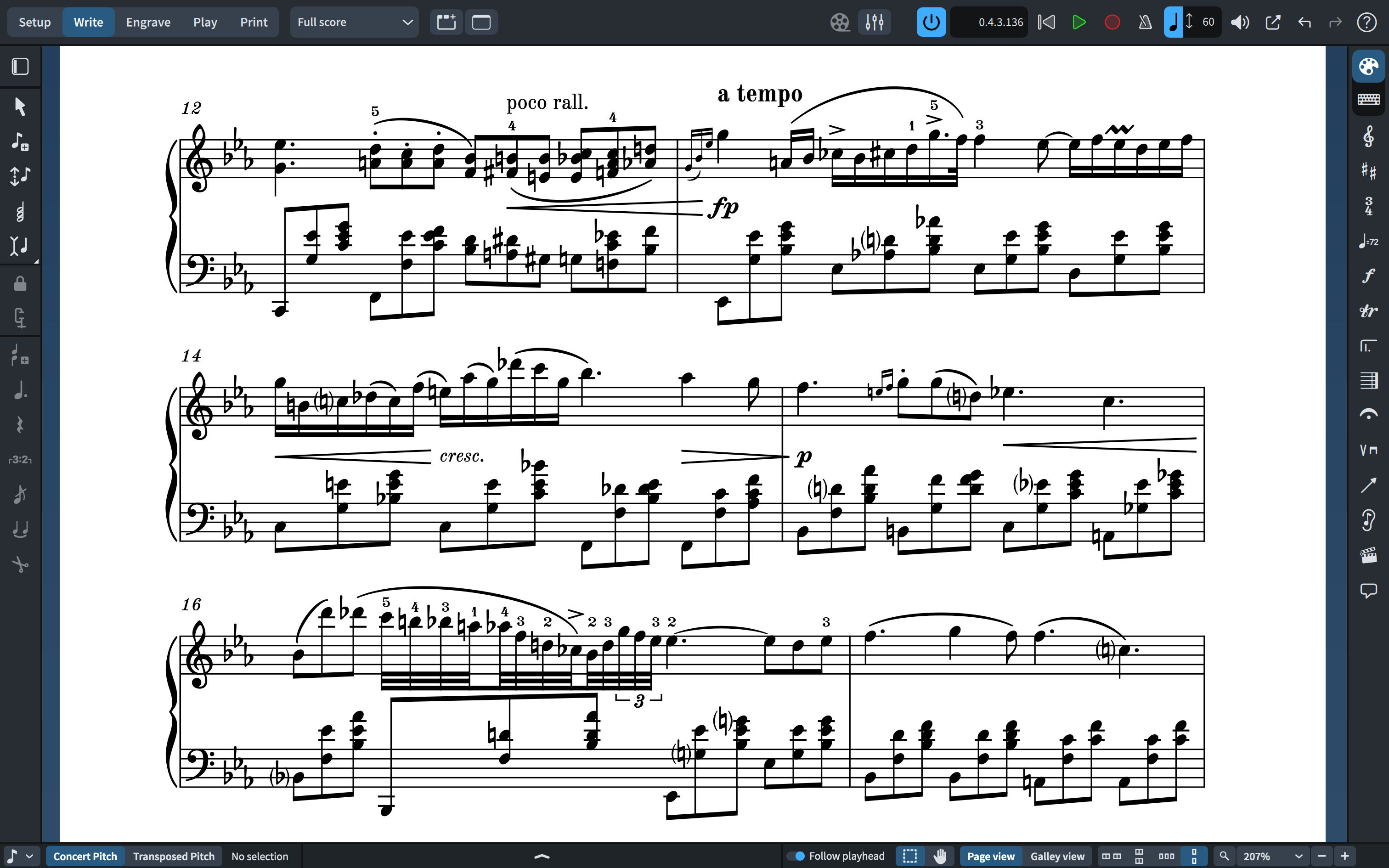This screenshot has height=868, width=1389.
Task: Select grace notes tool
Action: pos(20,494)
